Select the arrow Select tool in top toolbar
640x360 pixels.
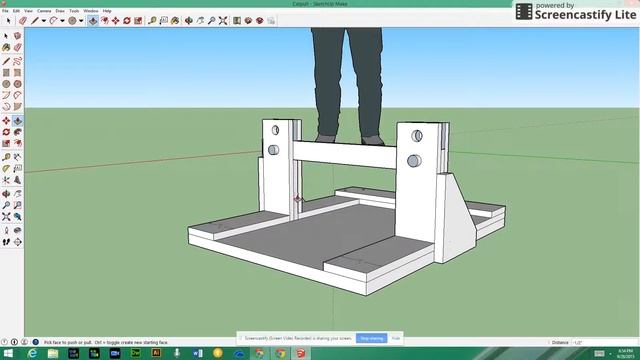coord(9,20)
